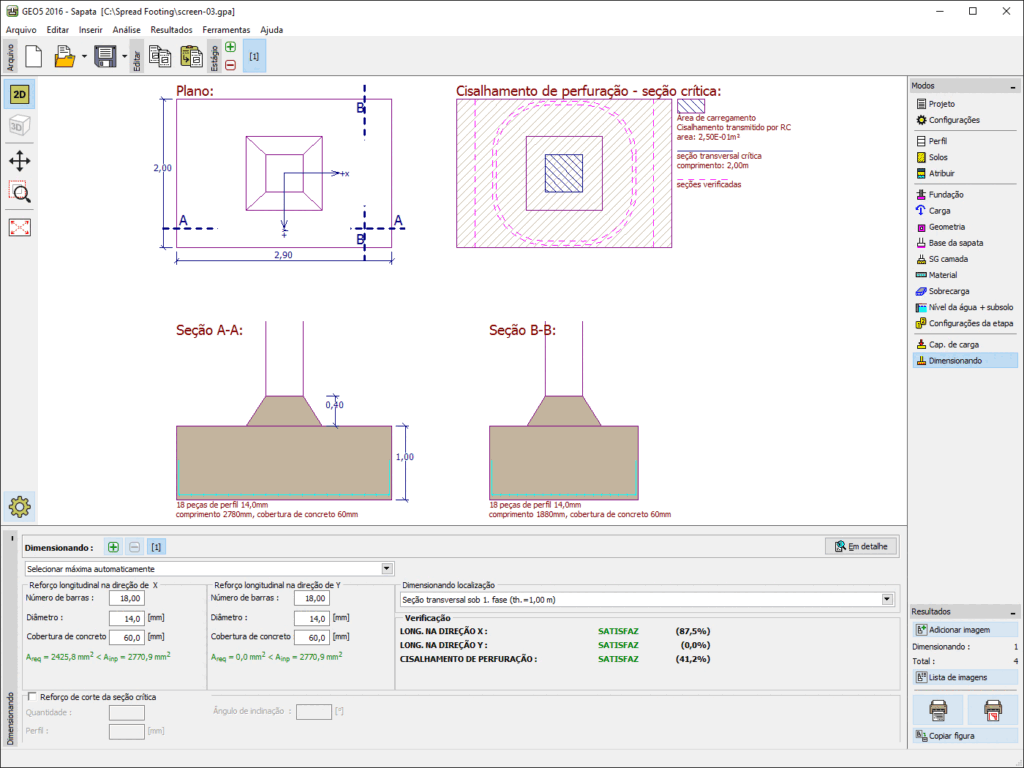
Task: Open Geometria mode
Action: pyautogui.click(x=965, y=227)
